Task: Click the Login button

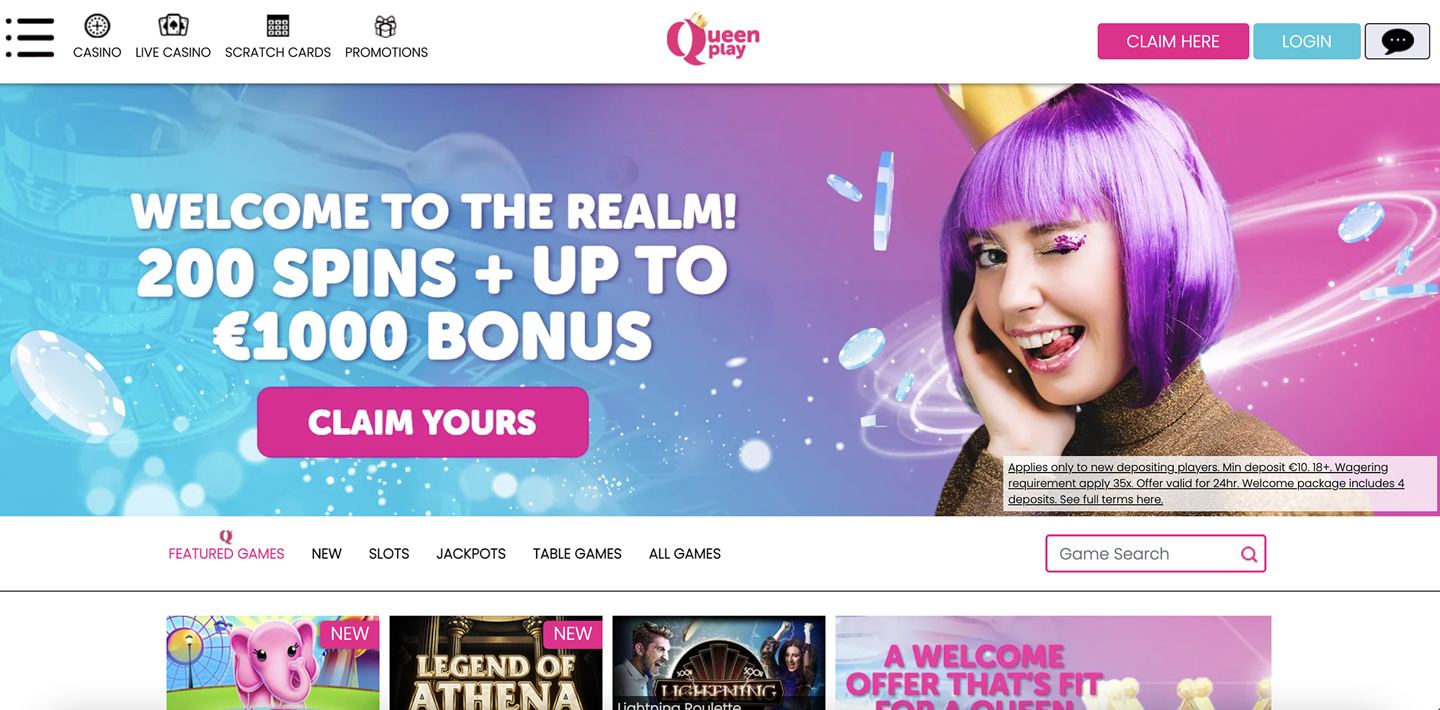Action: pyautogui.click(x=1306, y=41)
